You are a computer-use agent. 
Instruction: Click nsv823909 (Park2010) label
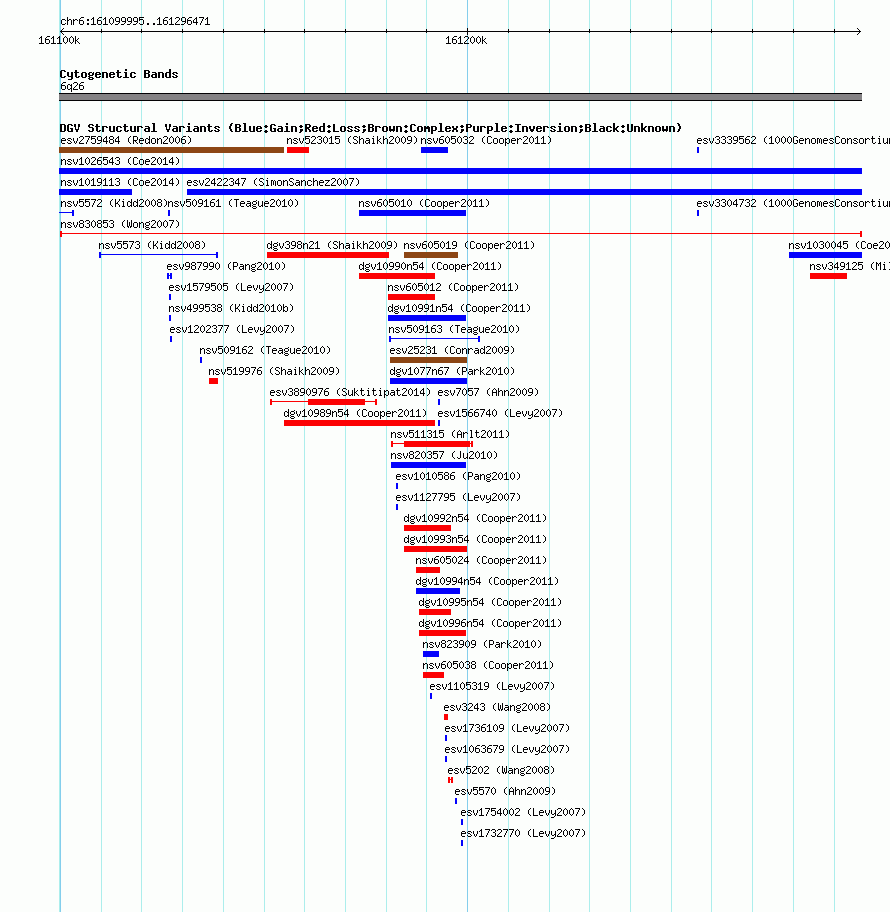pyautogui.click(x=482, y=643)
